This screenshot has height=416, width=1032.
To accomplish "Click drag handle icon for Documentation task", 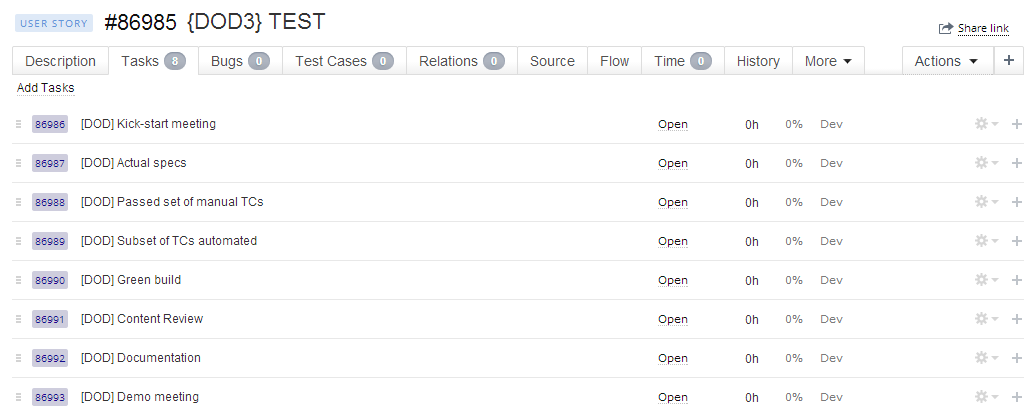I will click(18, 358).
